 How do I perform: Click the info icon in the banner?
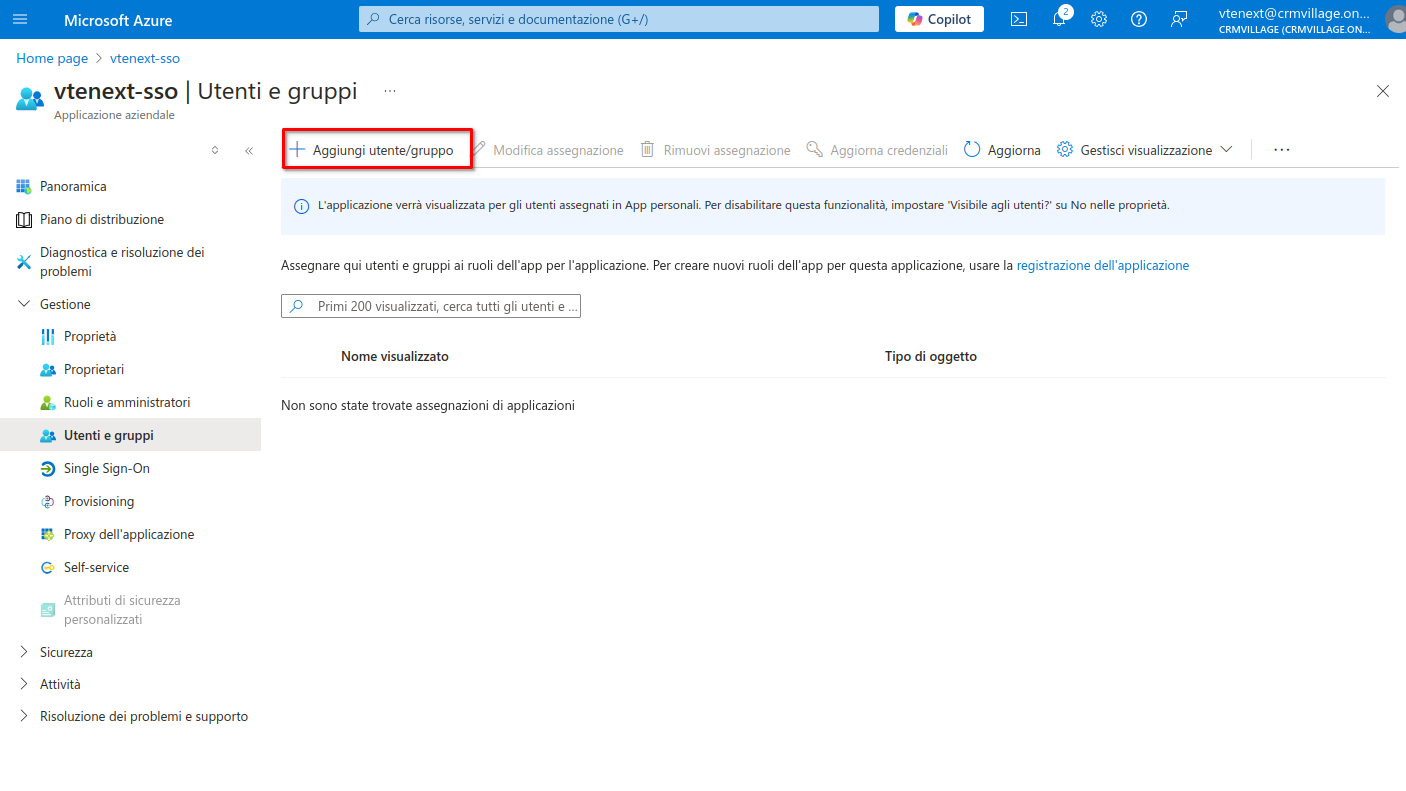tap(301, 206)
